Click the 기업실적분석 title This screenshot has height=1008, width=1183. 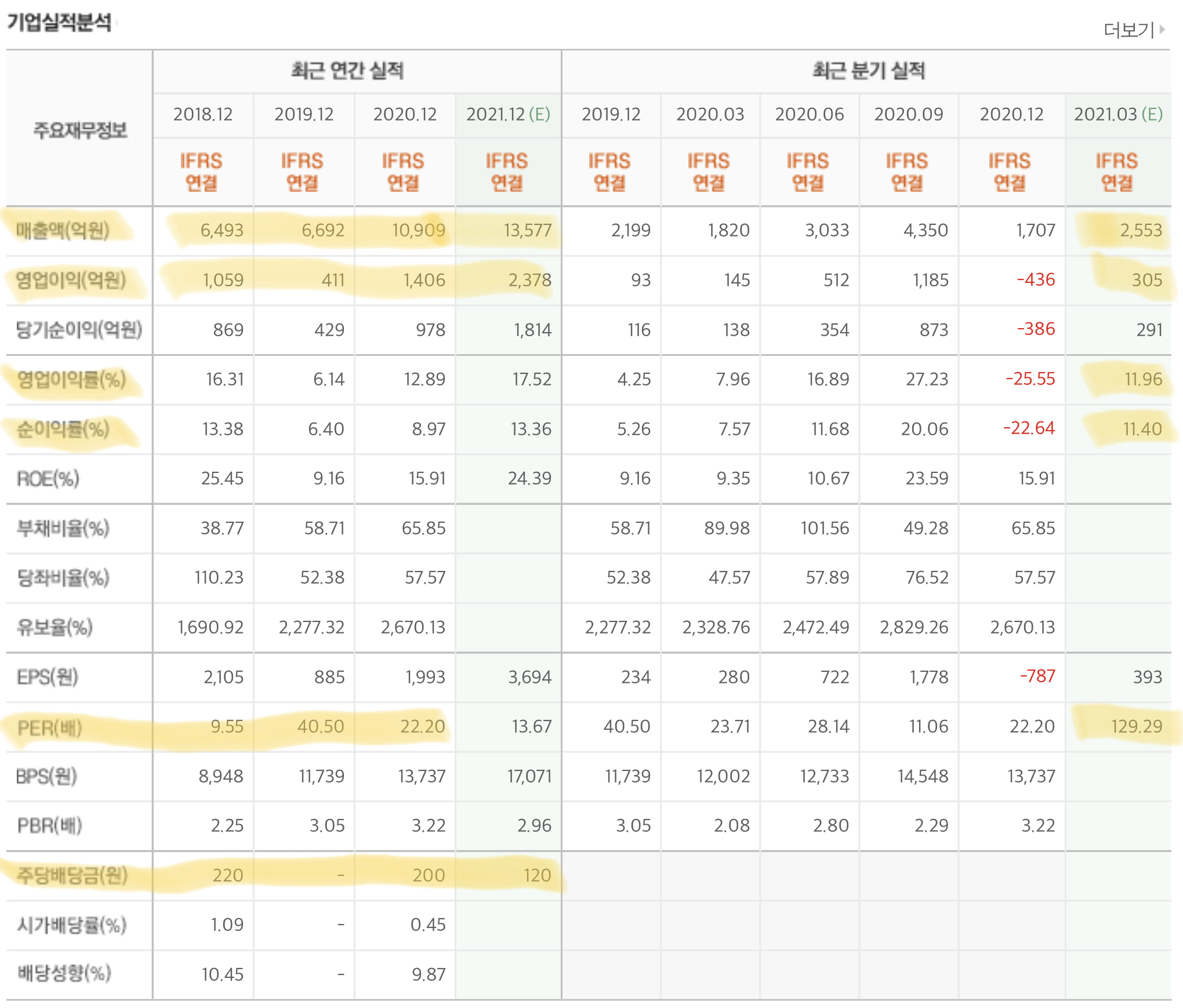point(59,23)
